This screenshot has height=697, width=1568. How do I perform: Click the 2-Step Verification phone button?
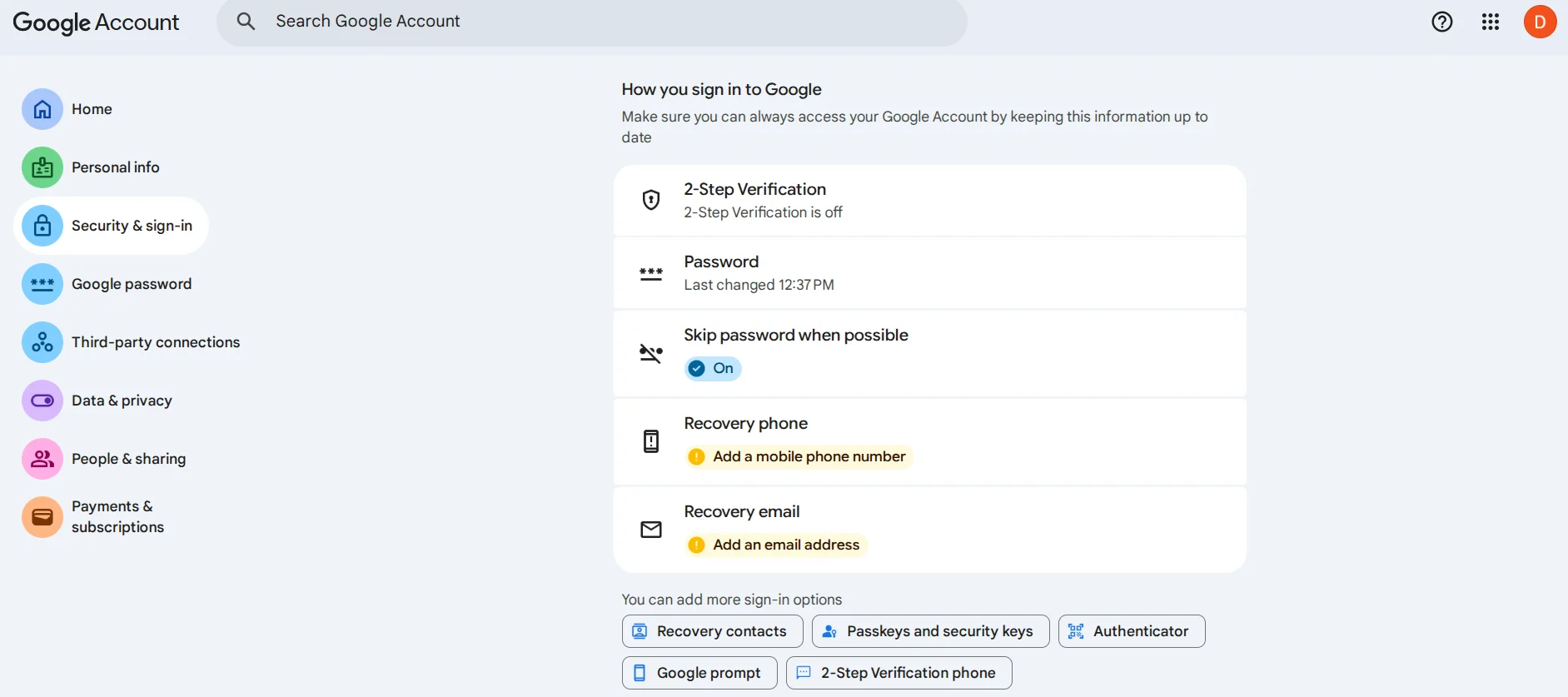[x=899, y=673]
